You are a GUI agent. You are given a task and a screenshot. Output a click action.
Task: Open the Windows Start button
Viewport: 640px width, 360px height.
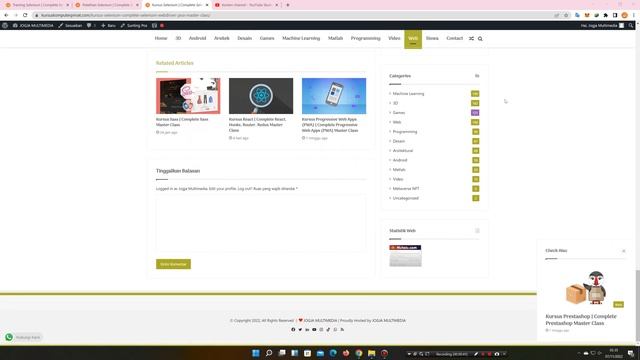coord(256,353)
